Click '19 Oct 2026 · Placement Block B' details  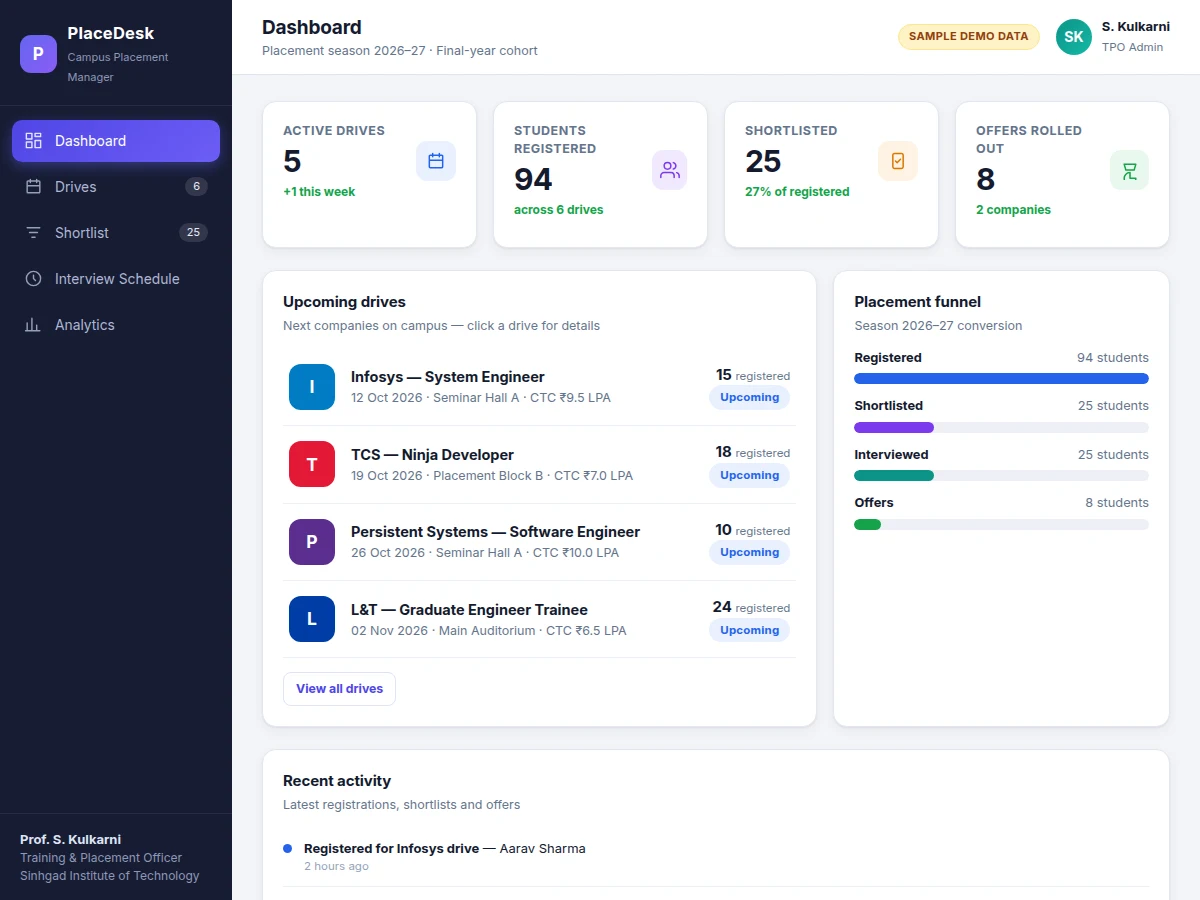pos(492,476)
